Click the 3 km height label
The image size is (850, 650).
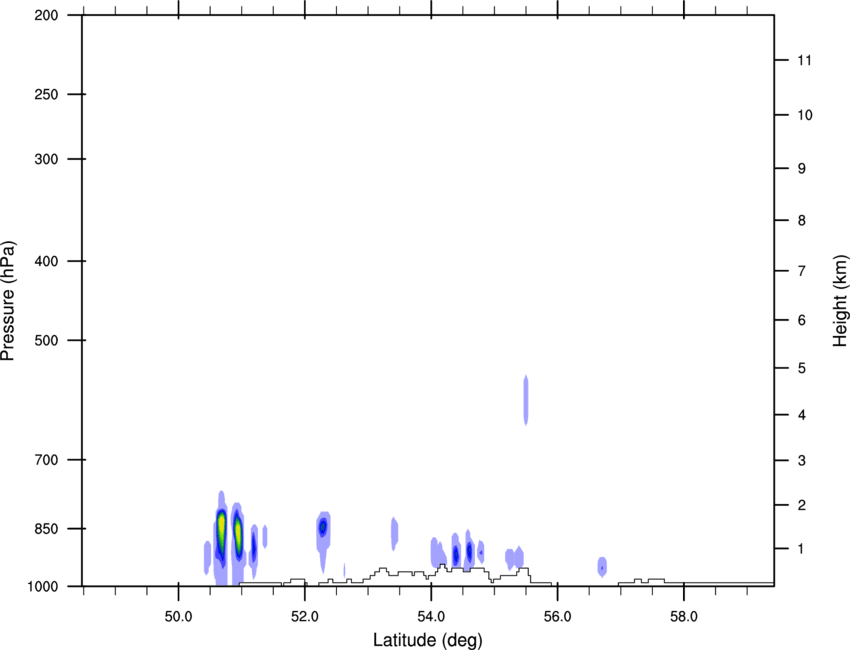[x=802, y=461]
